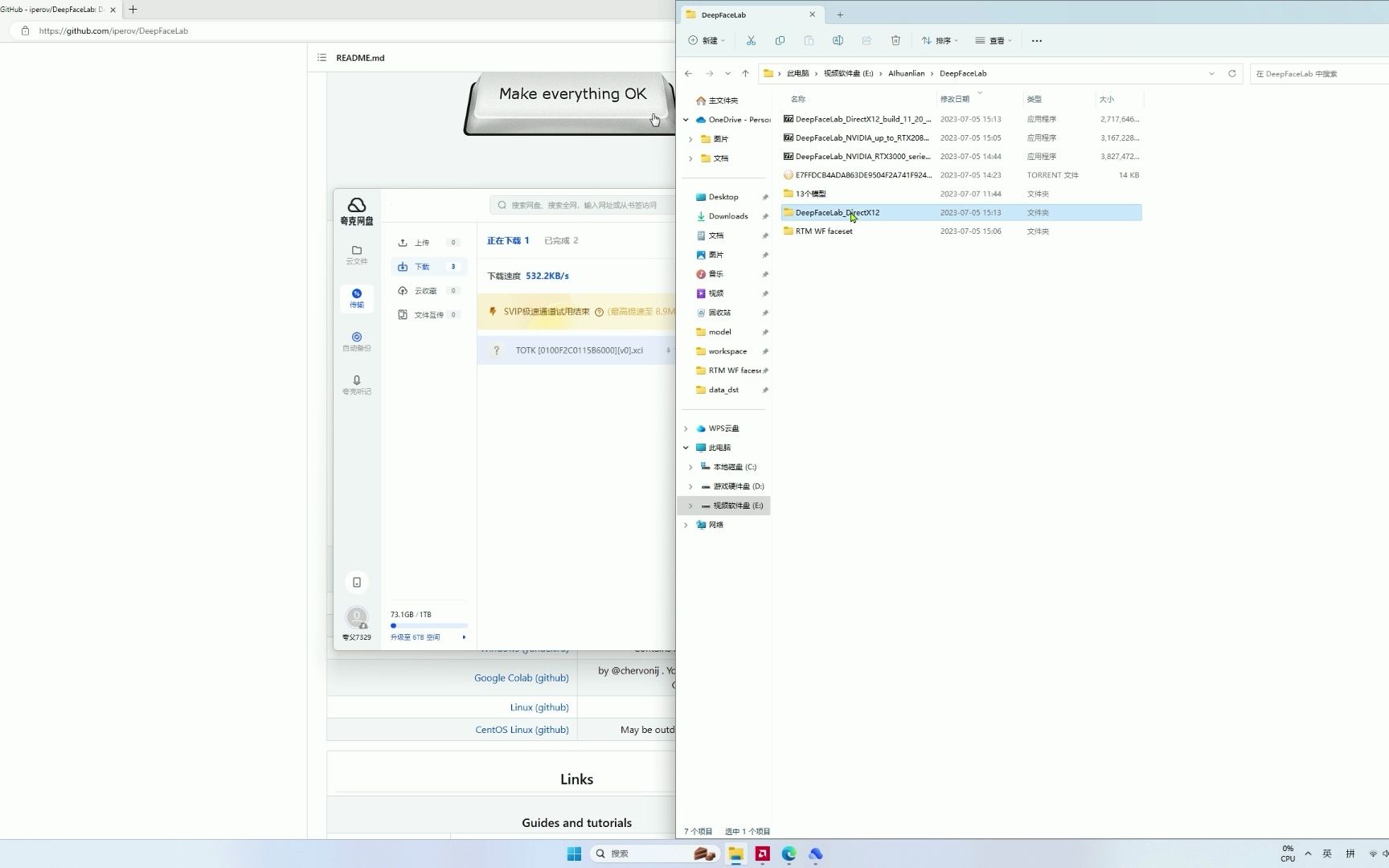Screen dimensions: 1389x868
Task: Select 上传 in Quark transfer list
Action: coord(428,243)
